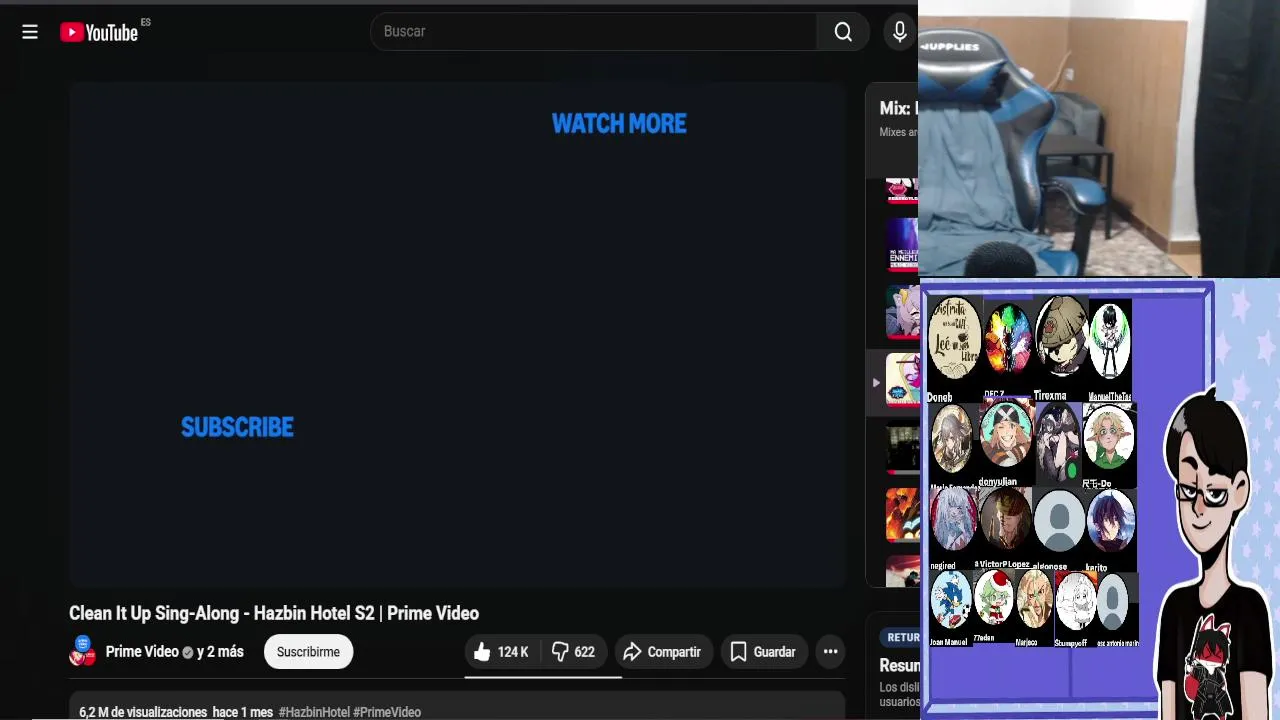Open the #HazbinHotel hashtag
The image size is (1280, 720).
point(314,712)
